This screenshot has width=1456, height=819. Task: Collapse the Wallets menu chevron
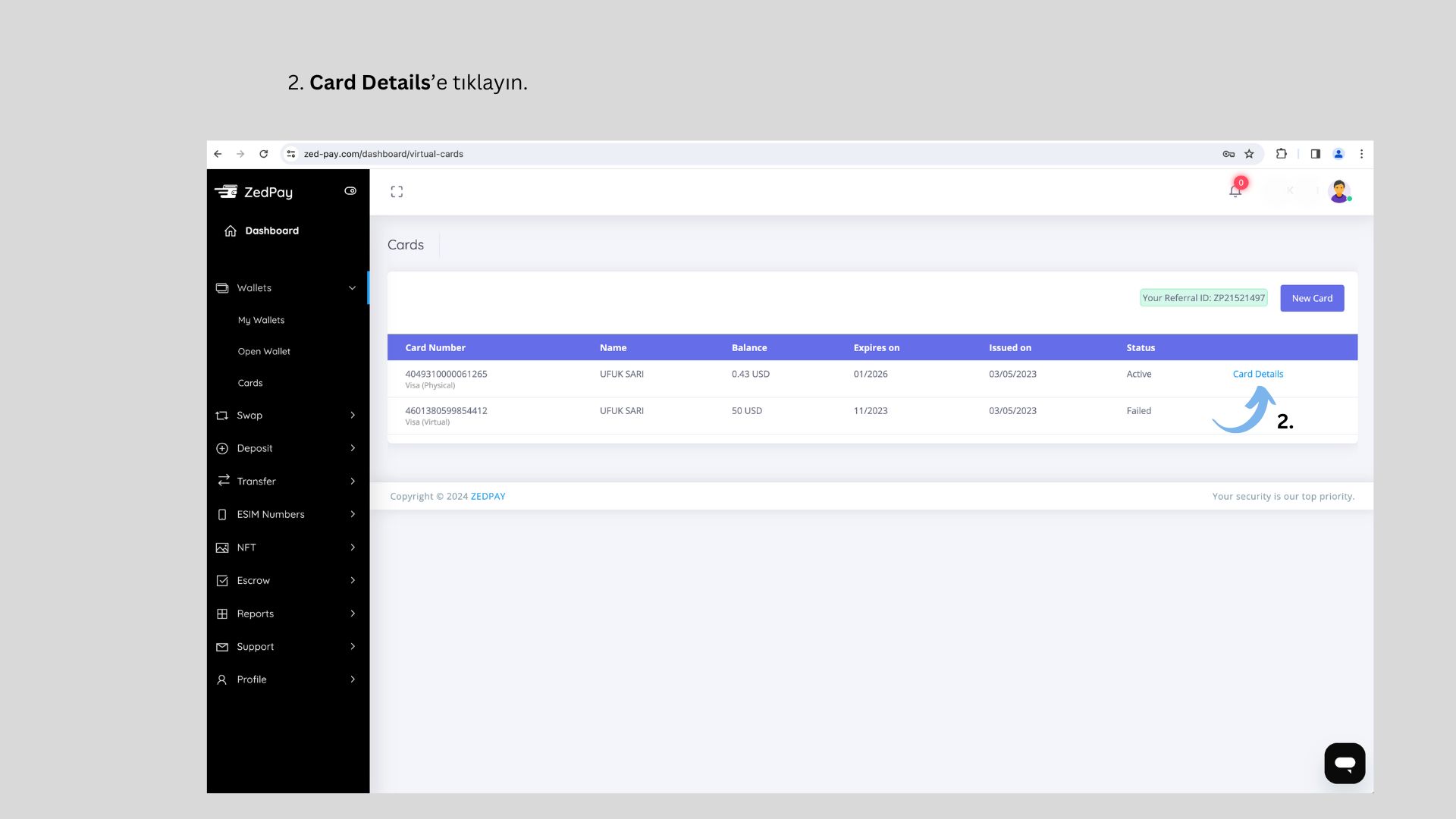352,288
